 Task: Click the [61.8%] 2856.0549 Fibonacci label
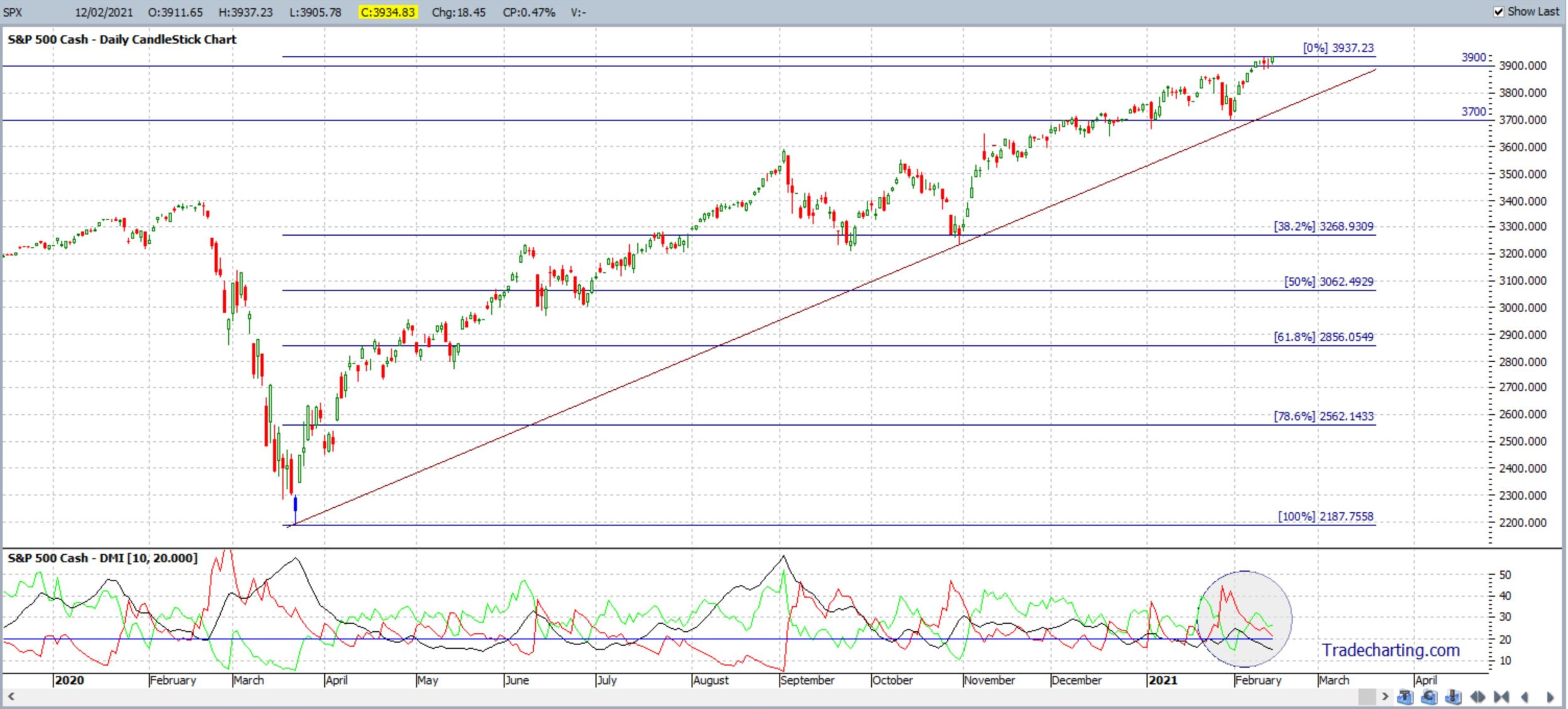(x=1323, y=337)
